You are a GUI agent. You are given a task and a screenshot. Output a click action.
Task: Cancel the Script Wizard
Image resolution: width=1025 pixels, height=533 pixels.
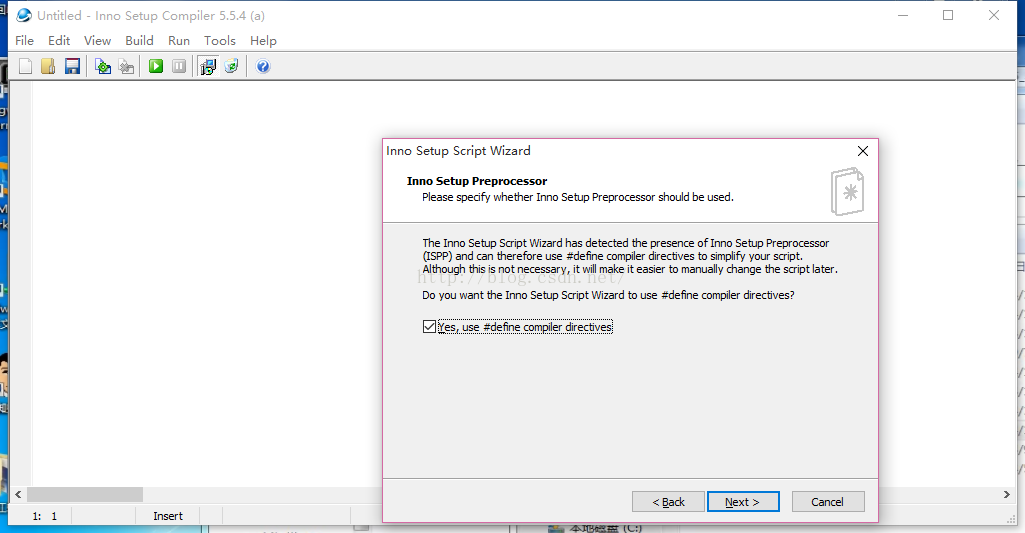coord(828,502)
